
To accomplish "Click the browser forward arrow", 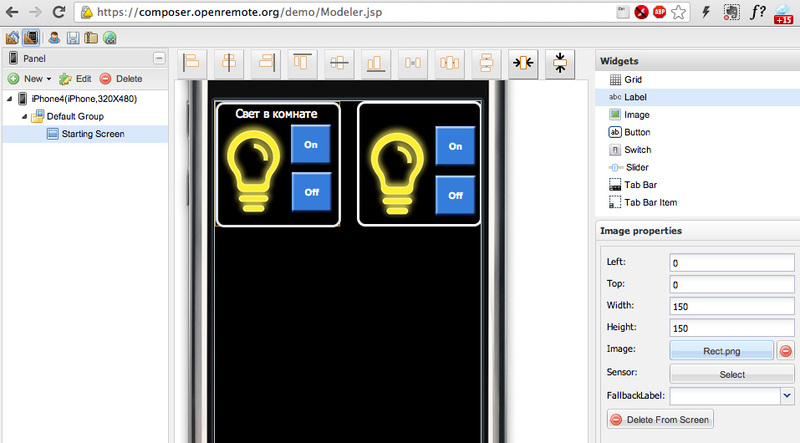I will [x=35, y=12].
